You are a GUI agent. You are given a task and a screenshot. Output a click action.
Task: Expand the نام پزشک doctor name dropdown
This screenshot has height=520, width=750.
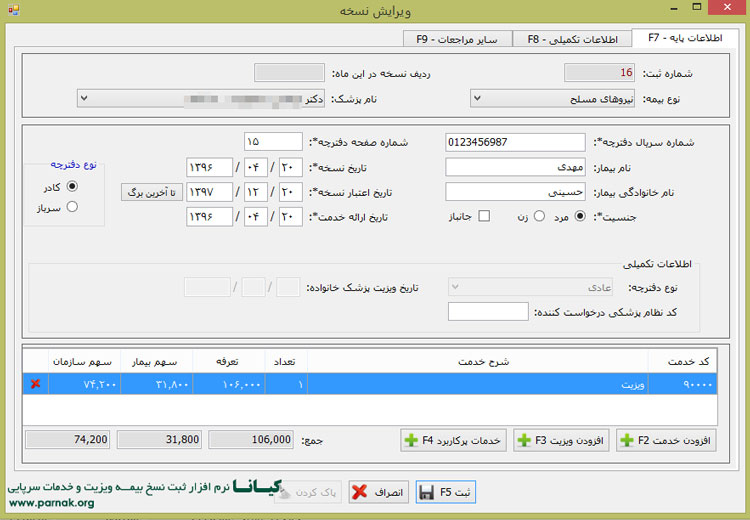coord(83,99)
